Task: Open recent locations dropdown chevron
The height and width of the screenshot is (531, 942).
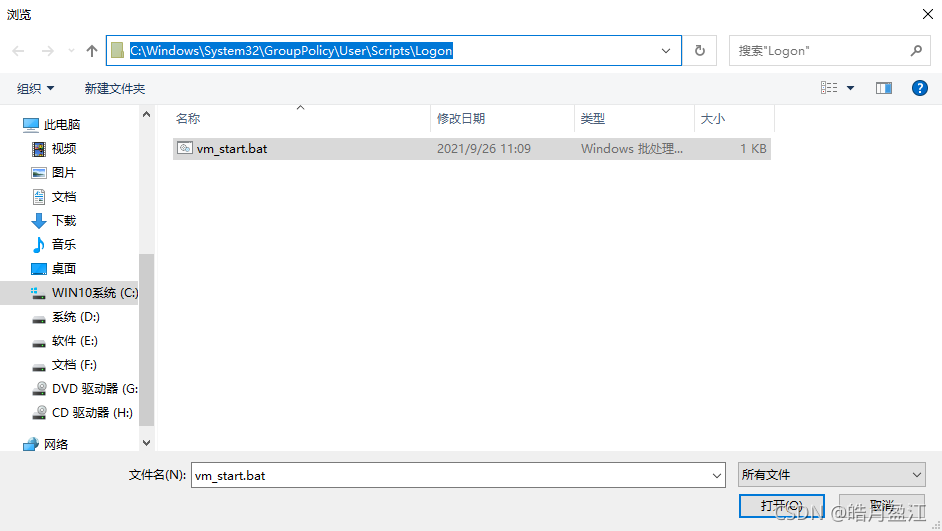Action: pyautogui.click(x=71, y=51)
